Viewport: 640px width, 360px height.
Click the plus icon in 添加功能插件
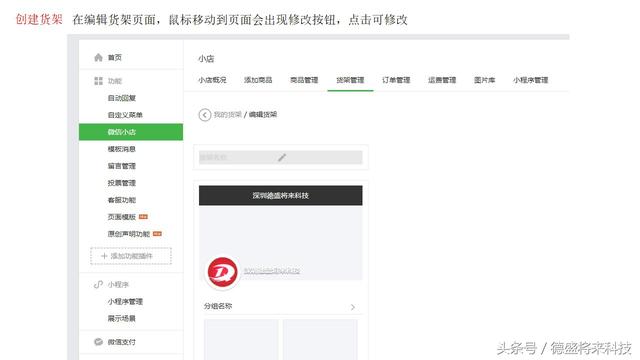104,256
